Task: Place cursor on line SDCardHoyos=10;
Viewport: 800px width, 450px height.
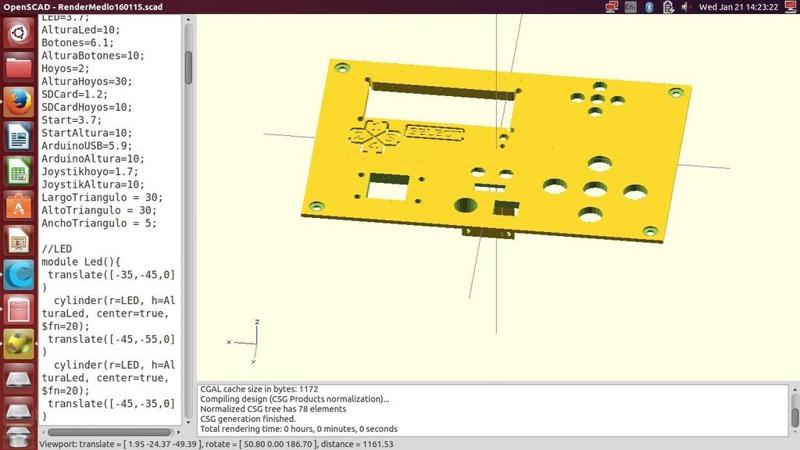Action: click(87, 107)
